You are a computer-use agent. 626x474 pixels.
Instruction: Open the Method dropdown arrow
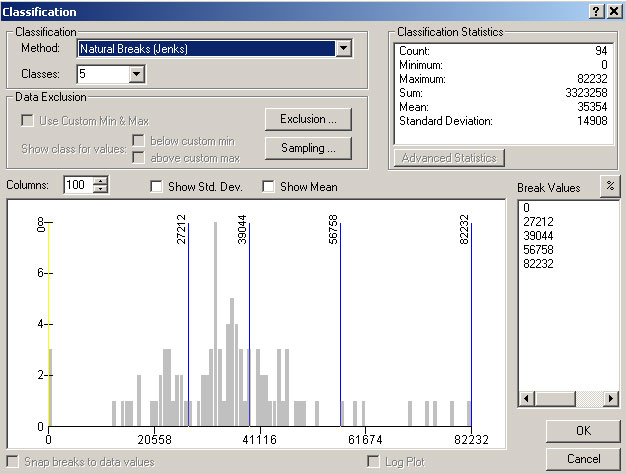[343, 49]
